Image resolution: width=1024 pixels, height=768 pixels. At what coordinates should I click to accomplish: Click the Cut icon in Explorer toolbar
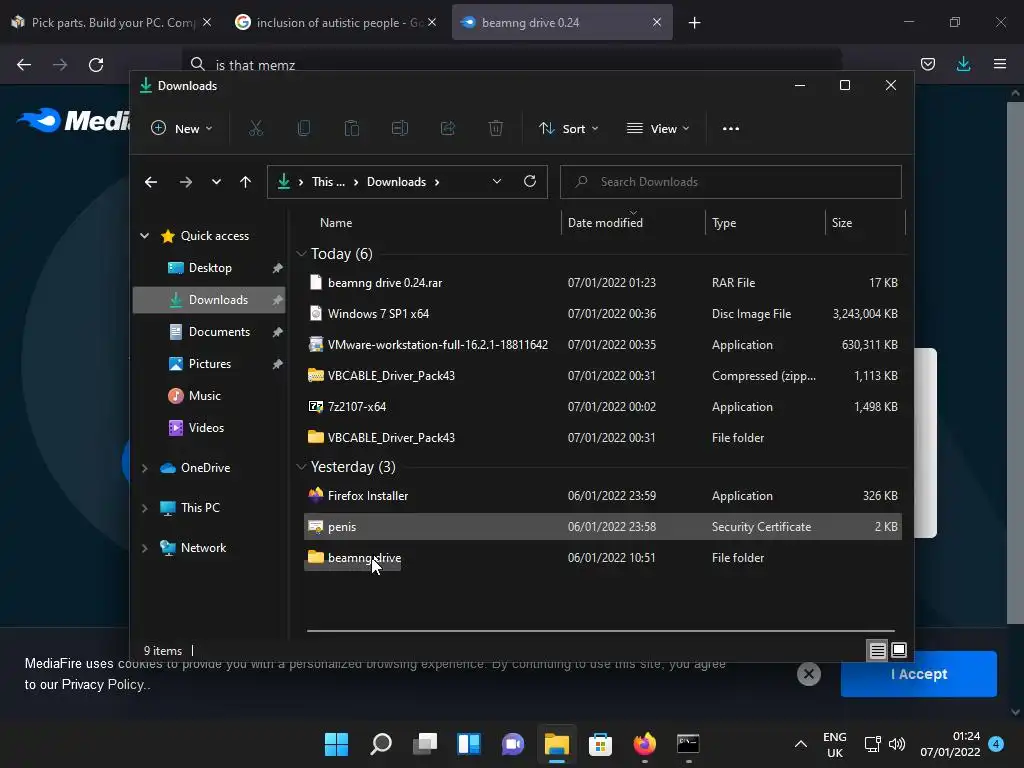coord(255,129)
